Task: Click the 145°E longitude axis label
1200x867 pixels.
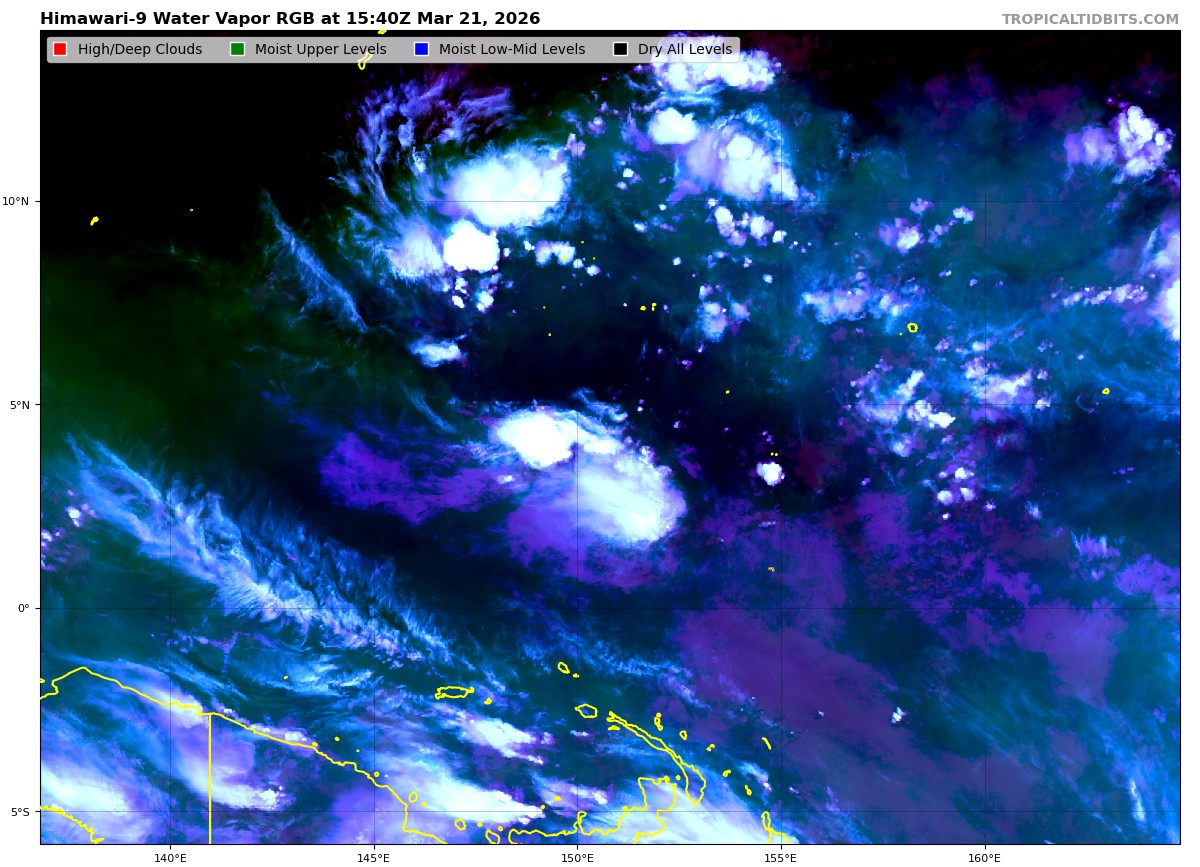Action: point(374,858)
